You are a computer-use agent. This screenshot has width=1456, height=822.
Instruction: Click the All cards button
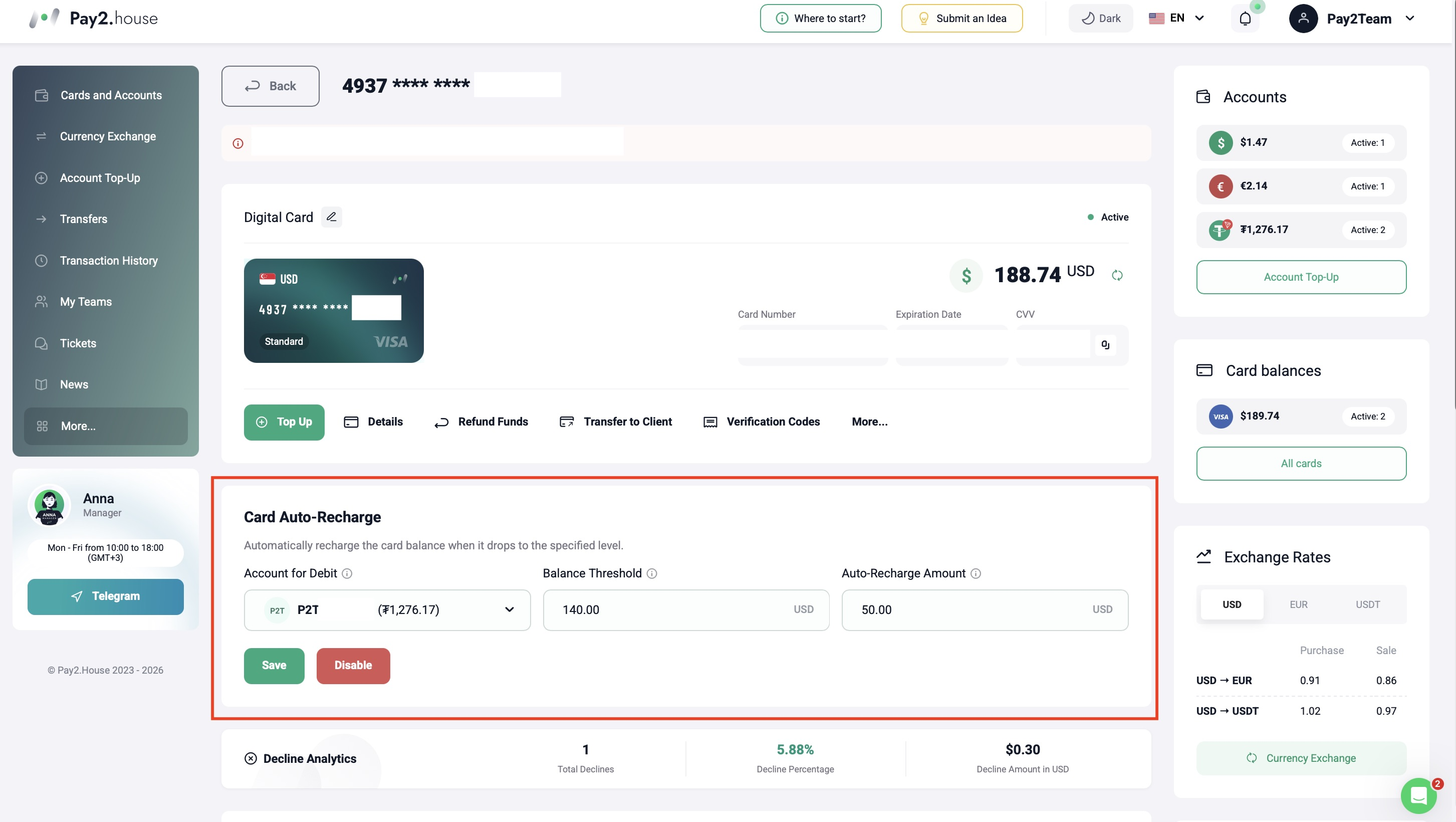tap(1301, 464)
